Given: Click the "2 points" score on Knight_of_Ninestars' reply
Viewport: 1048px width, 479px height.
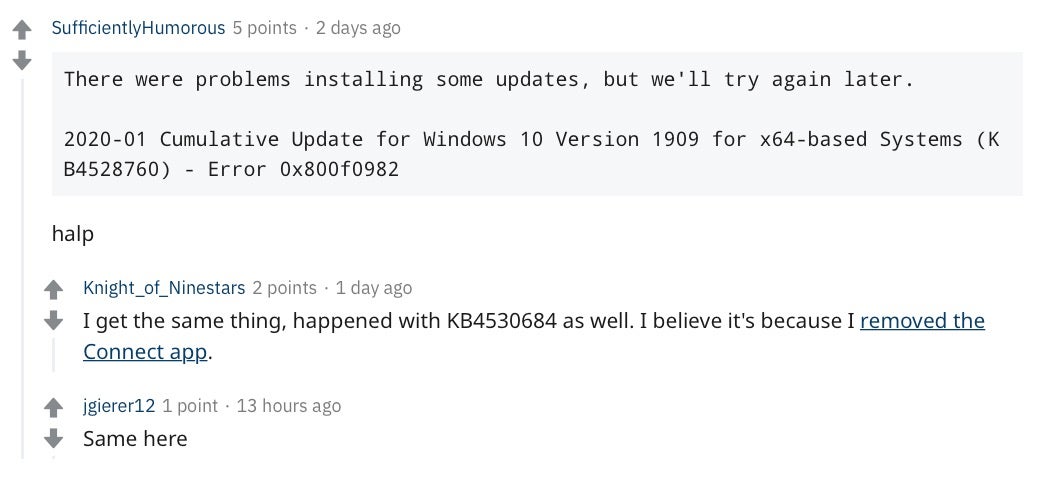Looking at the screenshot, I should (284, 288).
